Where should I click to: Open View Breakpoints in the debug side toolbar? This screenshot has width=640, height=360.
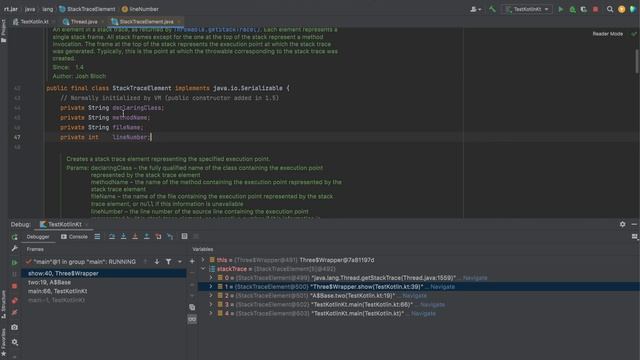tap(15, 301)
